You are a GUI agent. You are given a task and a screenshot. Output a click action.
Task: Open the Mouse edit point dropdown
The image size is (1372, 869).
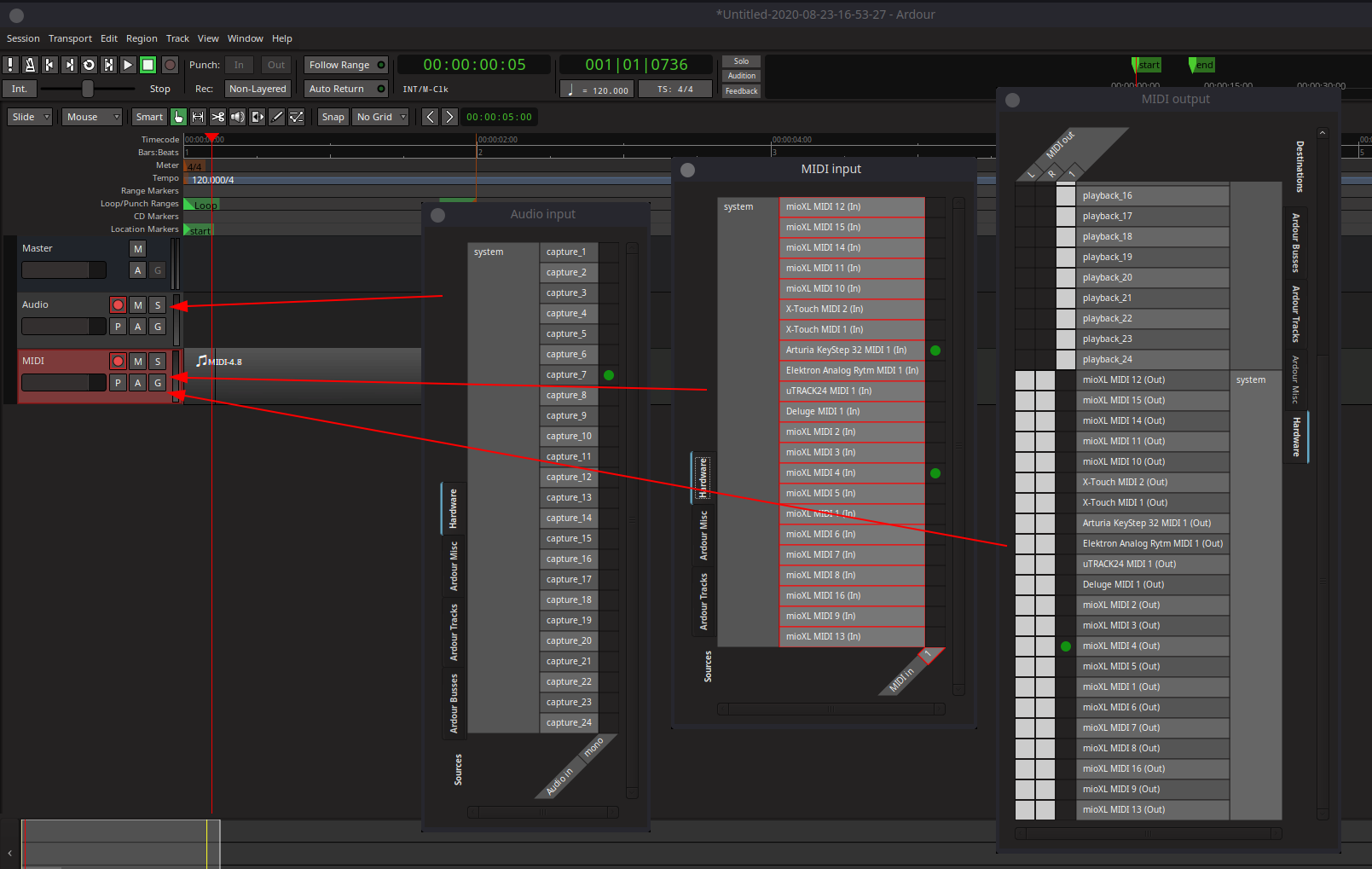[92, 117]
